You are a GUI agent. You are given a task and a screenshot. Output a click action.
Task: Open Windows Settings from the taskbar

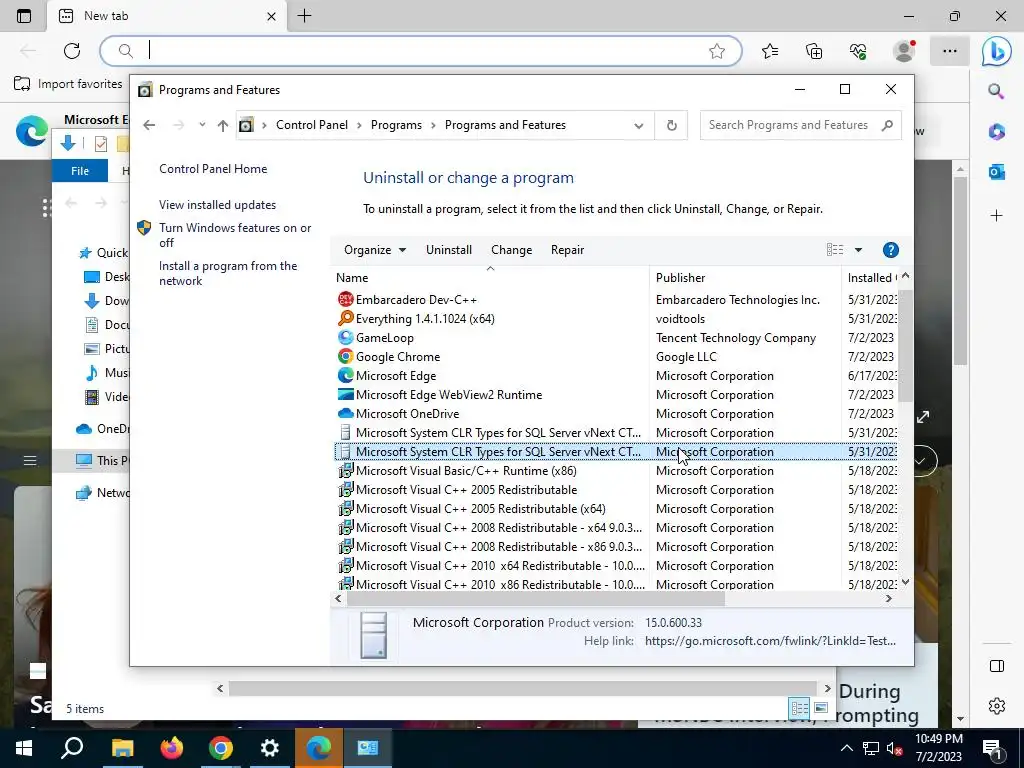[270, 748]
